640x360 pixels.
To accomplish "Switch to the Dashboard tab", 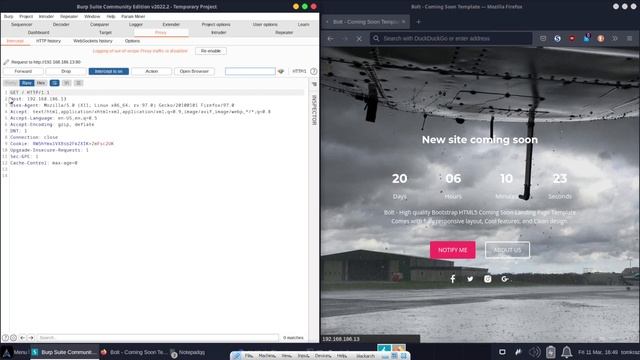I will pyautogui.click(x=38, y=32).
